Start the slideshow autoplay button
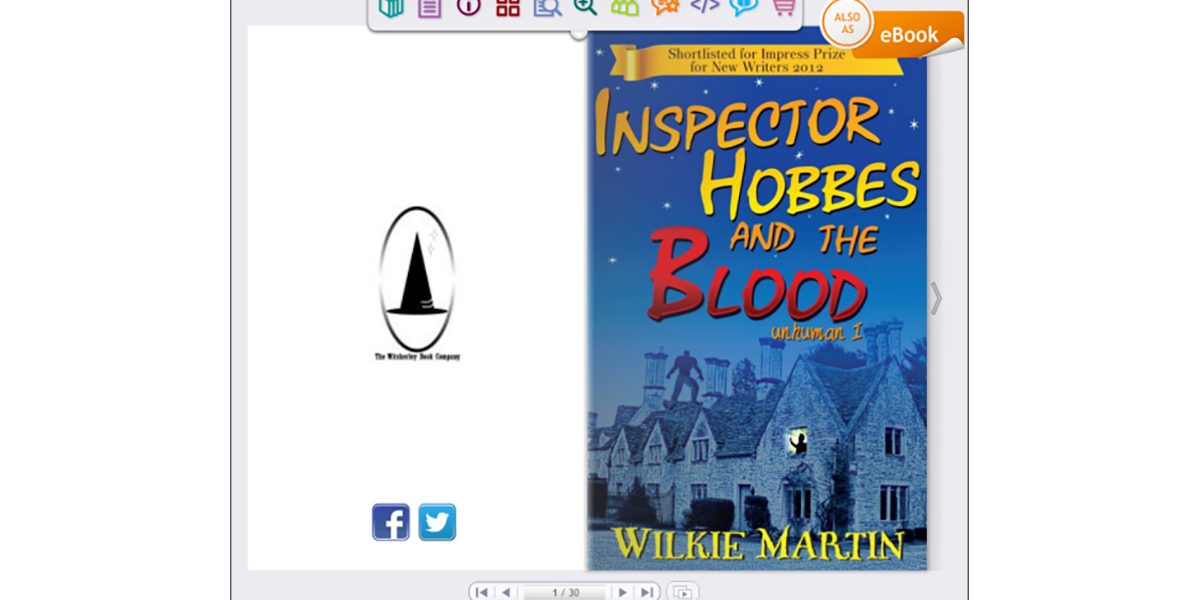The width and height of the screenshot is (1200, 600). click(x=683, y=592)
